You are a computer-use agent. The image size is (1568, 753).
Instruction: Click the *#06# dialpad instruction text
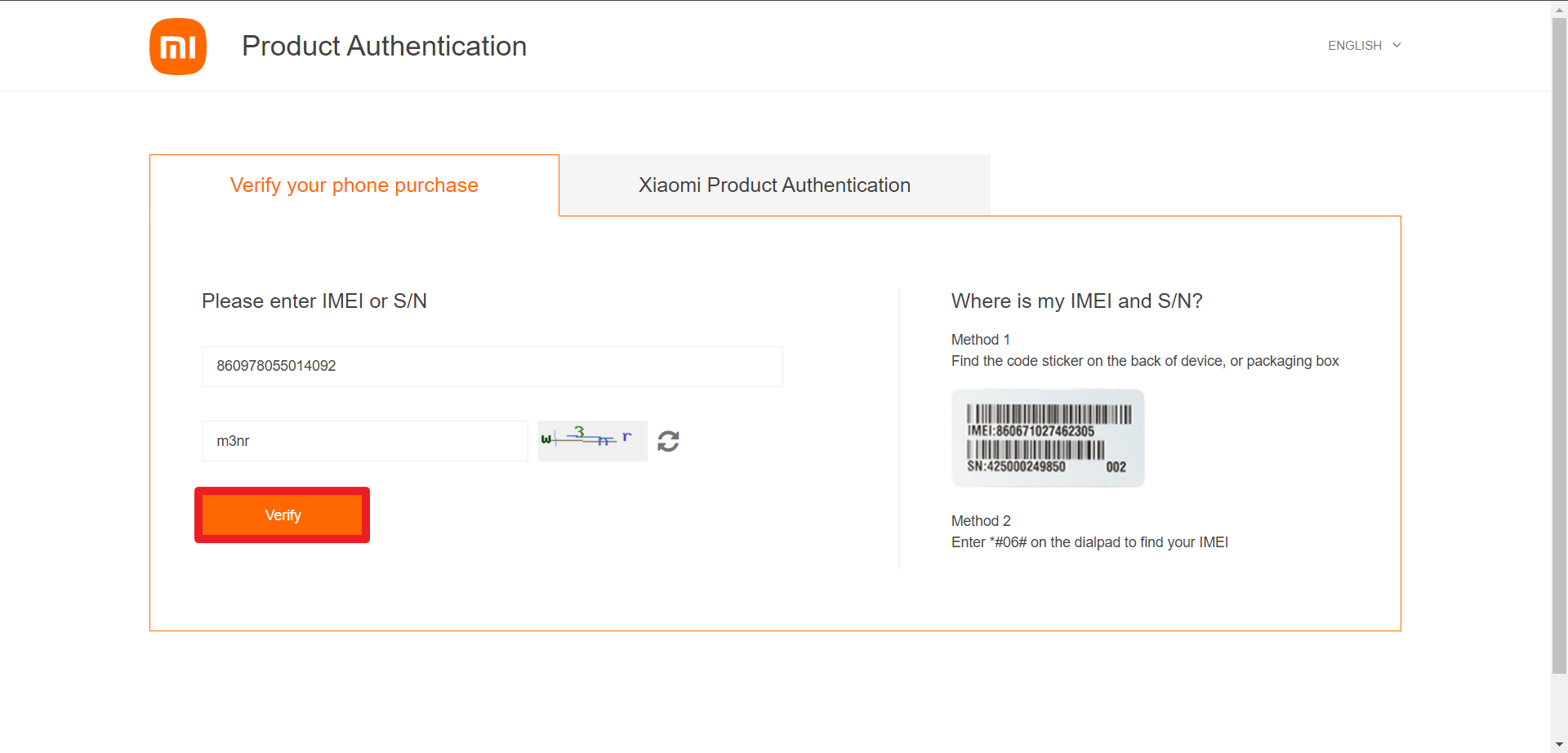click(1089, 542)
